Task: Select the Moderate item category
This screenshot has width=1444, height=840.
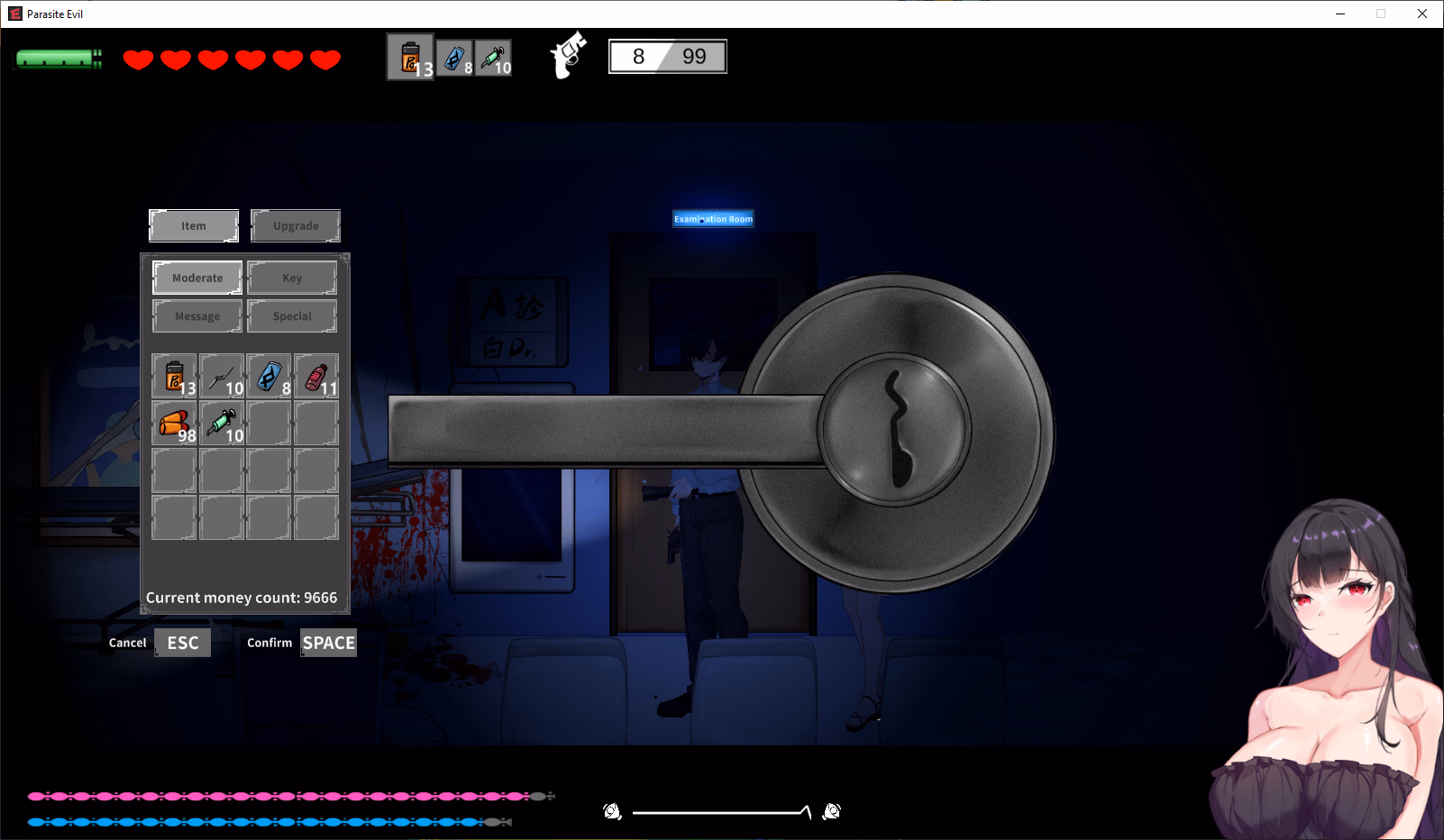Action: [197, 278]
